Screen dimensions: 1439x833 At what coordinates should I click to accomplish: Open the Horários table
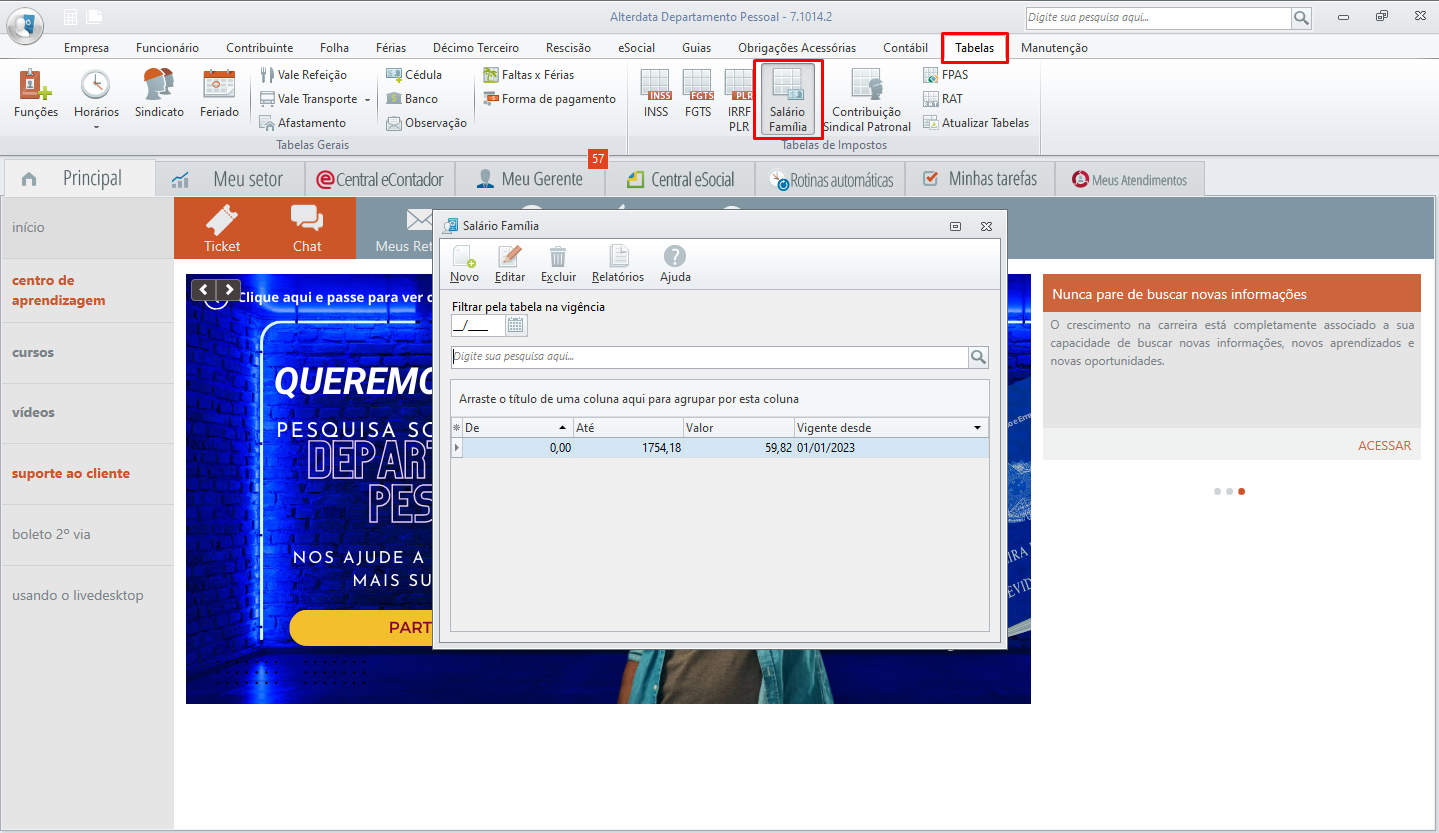click(96, 92)
